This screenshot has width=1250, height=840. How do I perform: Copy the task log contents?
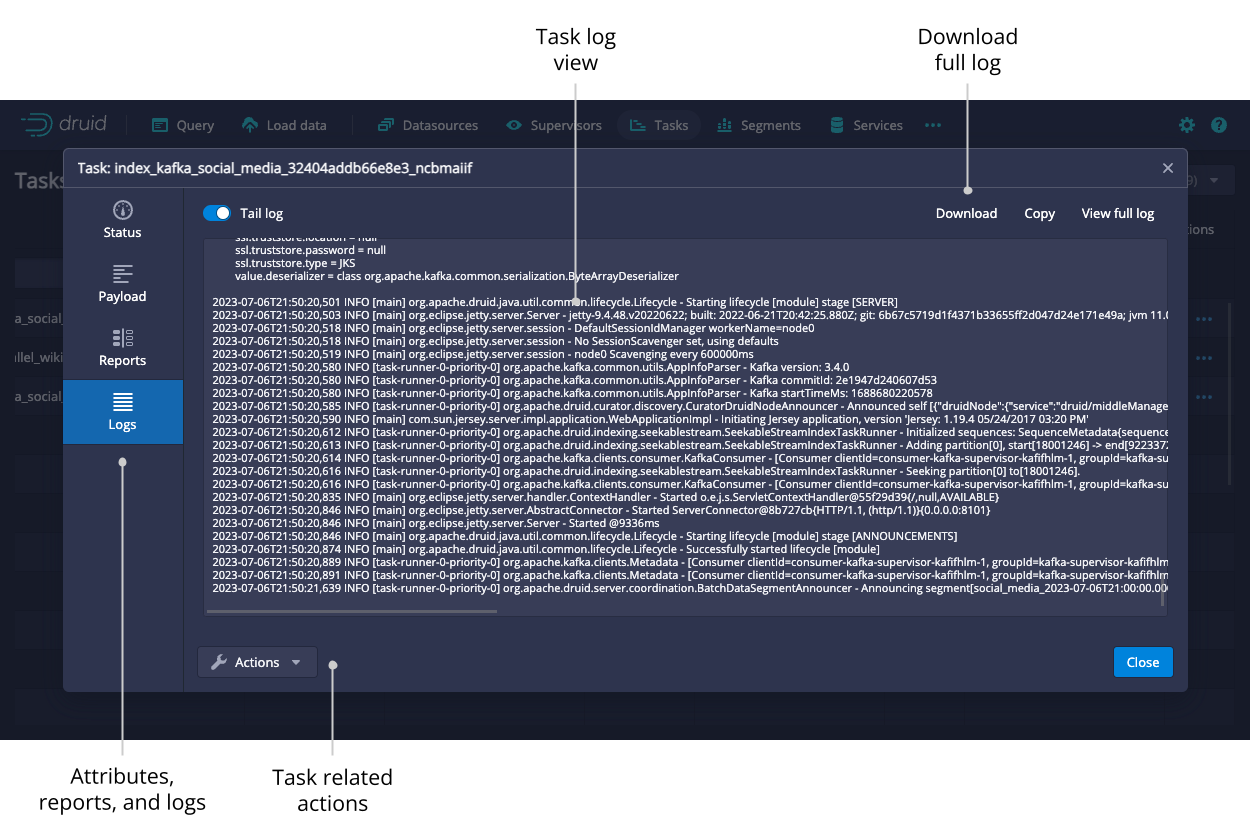click(1039, 213)
